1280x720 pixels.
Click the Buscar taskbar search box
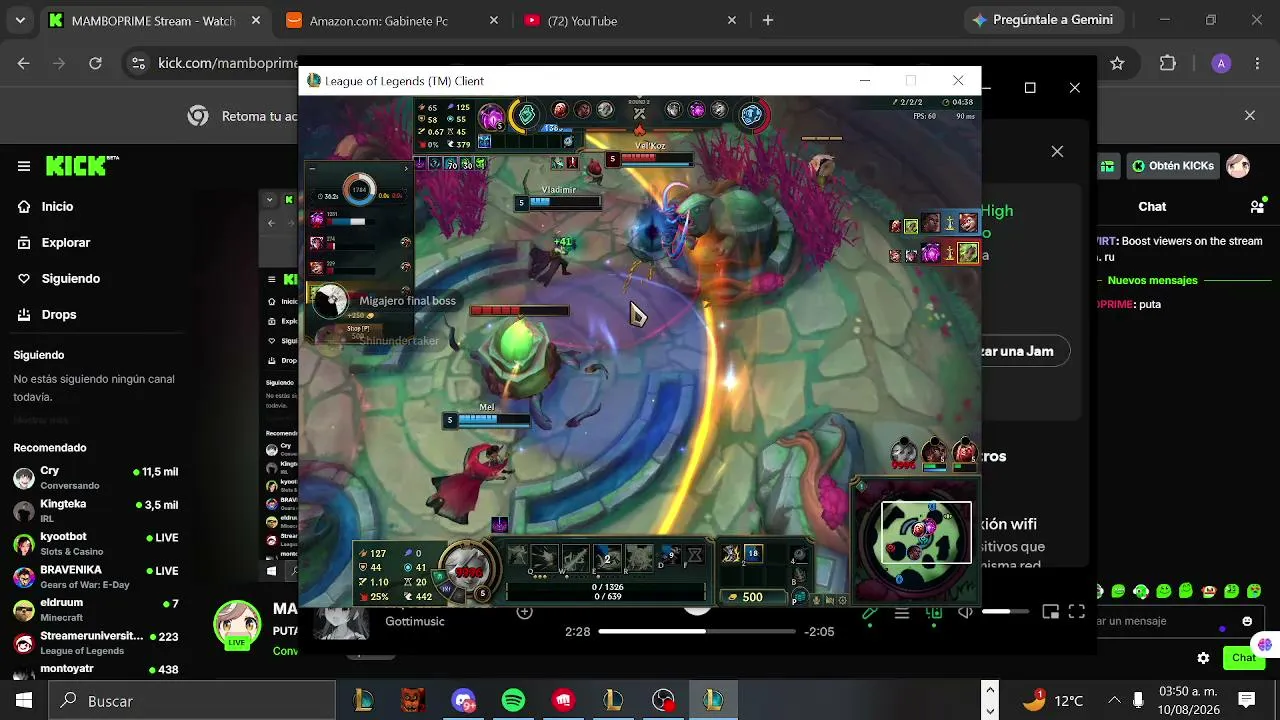pos(191,700)
